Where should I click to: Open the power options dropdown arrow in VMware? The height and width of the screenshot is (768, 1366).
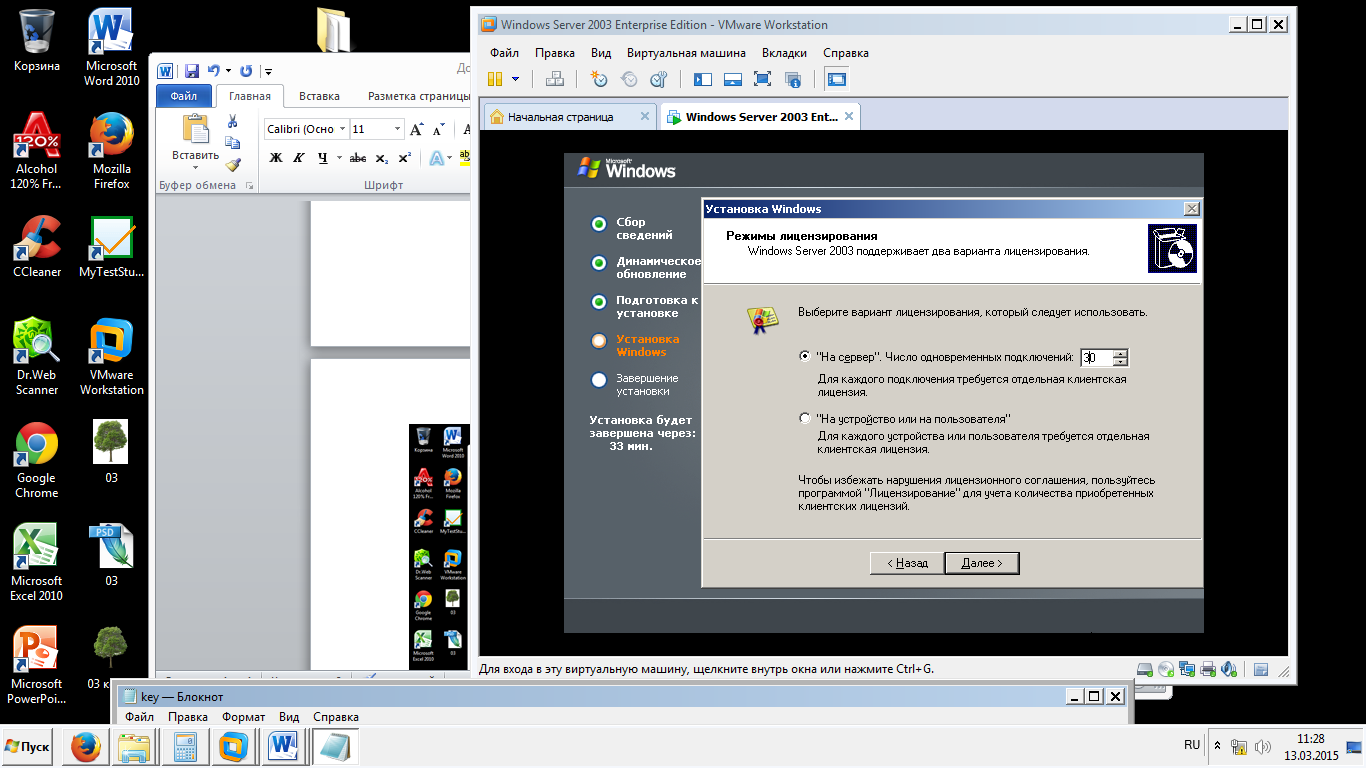click(x=516, y=79)
